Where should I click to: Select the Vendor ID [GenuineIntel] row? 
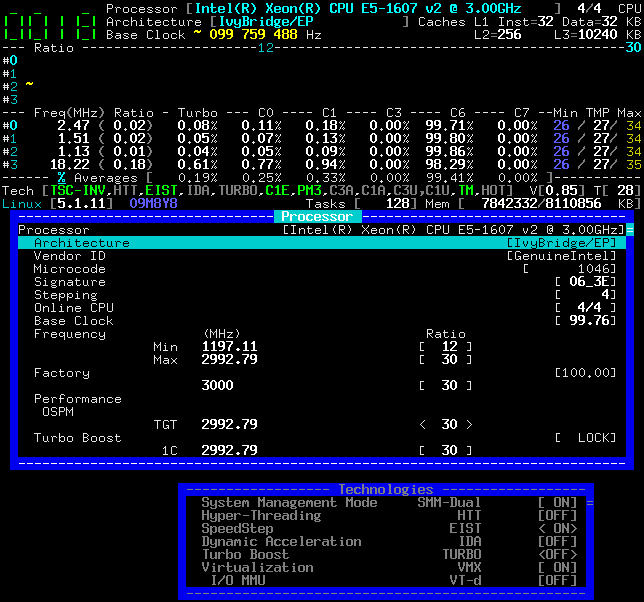pos(322,256)
